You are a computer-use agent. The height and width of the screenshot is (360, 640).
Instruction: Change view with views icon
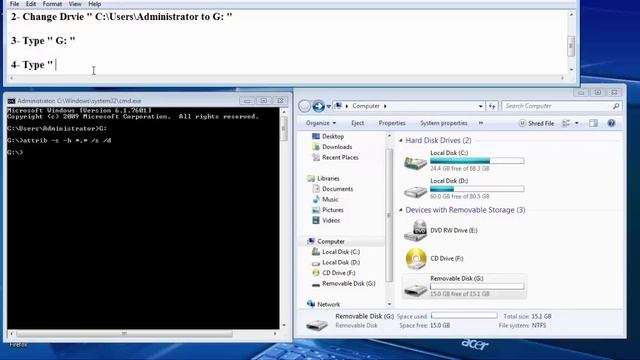(566, 123)
